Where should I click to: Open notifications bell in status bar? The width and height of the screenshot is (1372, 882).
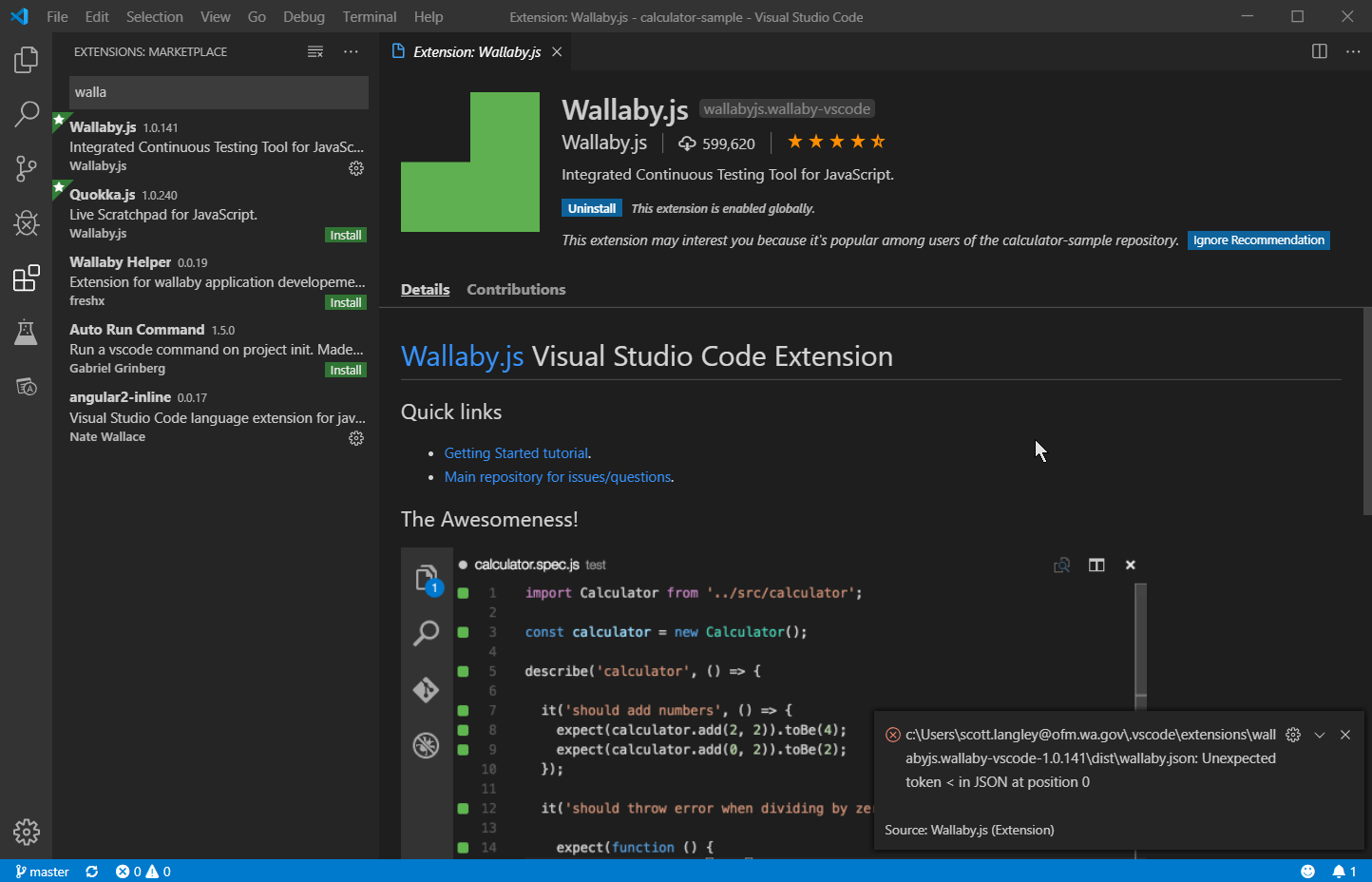pyautogui.click(x=1344, y=872)
